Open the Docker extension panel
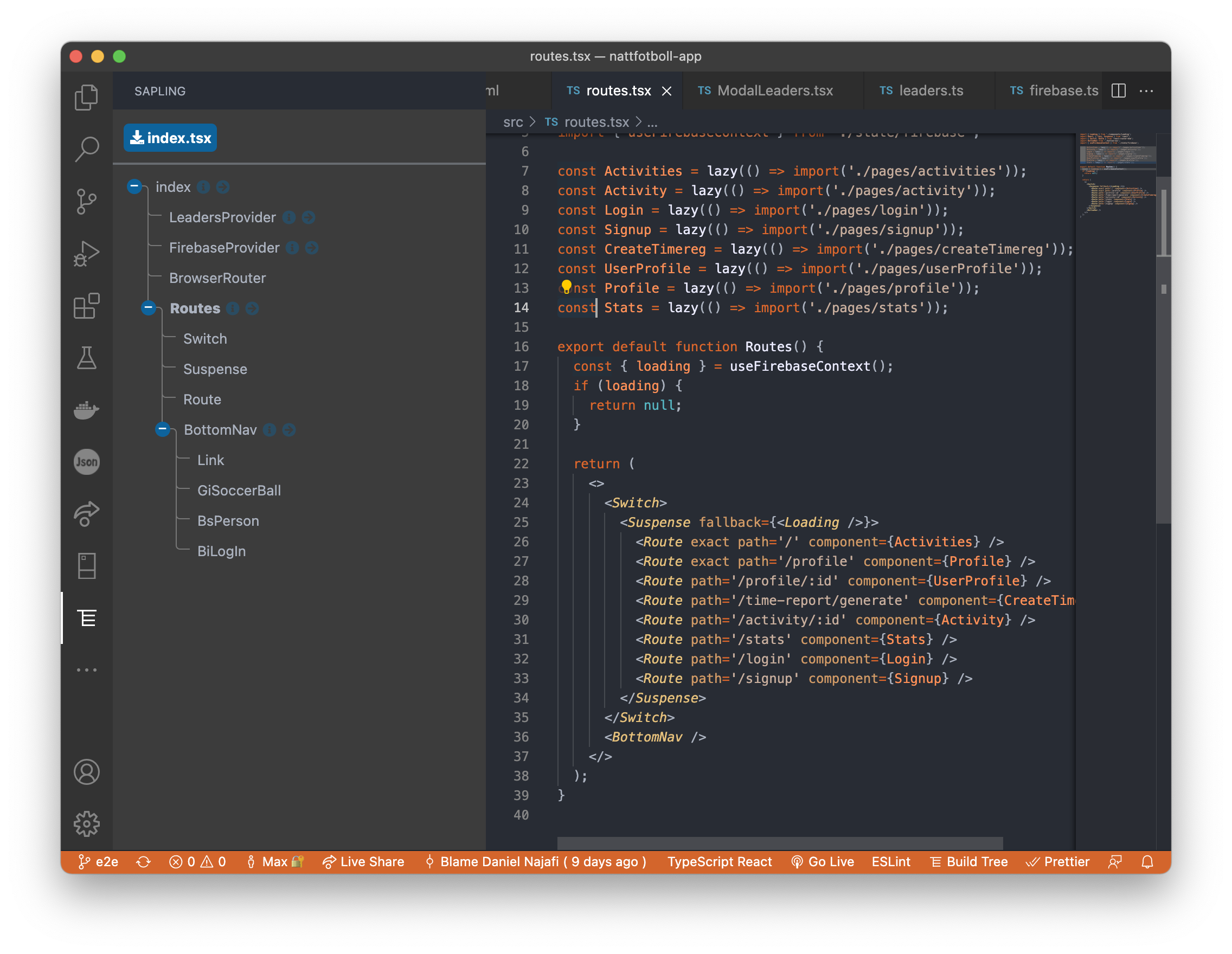 click(x=86, y=410)
